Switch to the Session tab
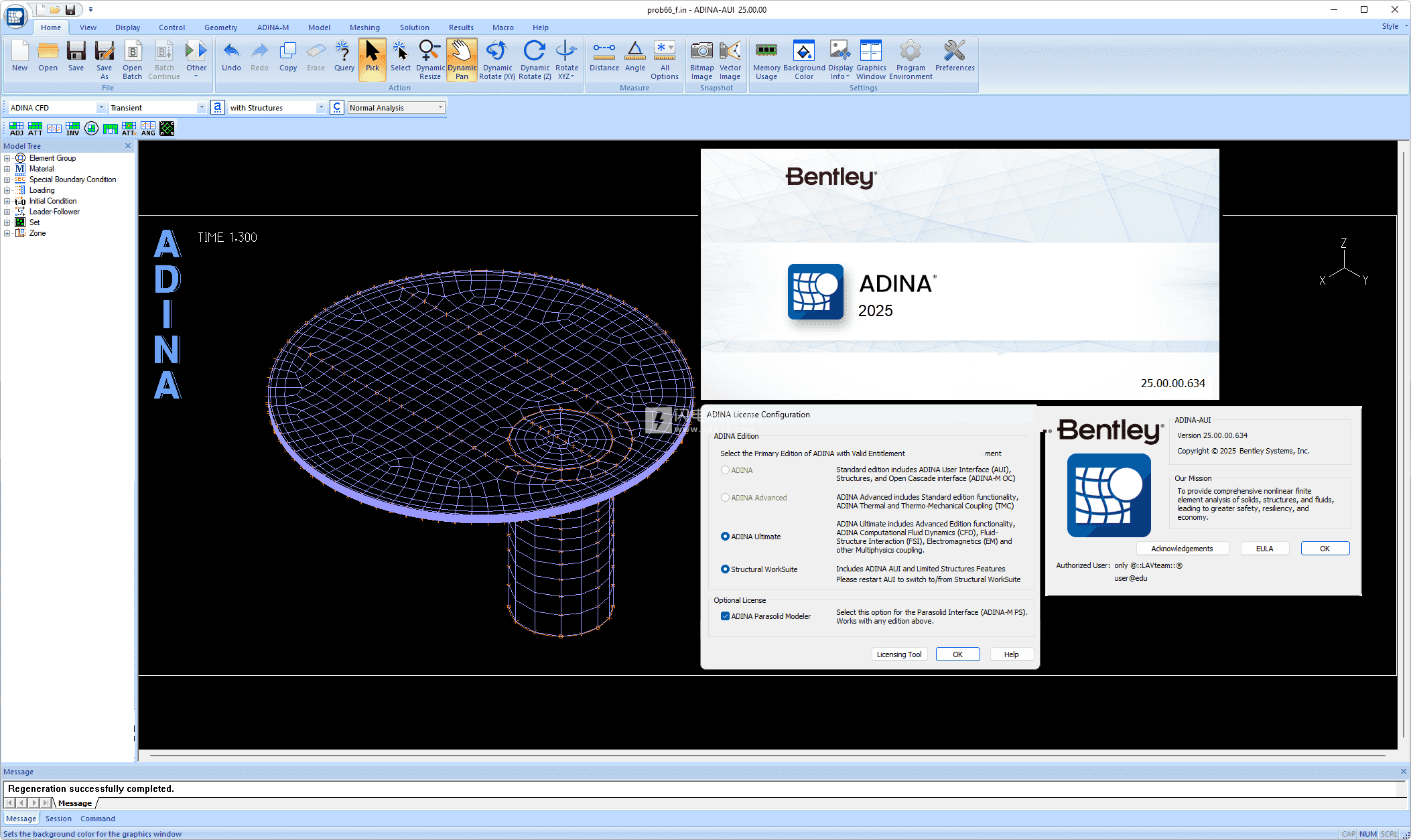Image resolution: width=1411 pixels, height=840 pixels. [58, 819]
